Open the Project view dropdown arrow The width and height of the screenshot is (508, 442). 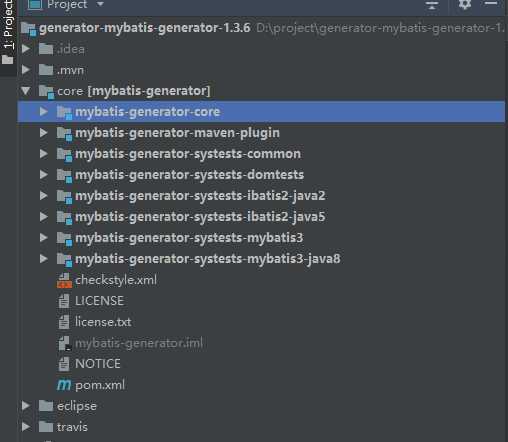pyautogui.click(x=100, y=4)
